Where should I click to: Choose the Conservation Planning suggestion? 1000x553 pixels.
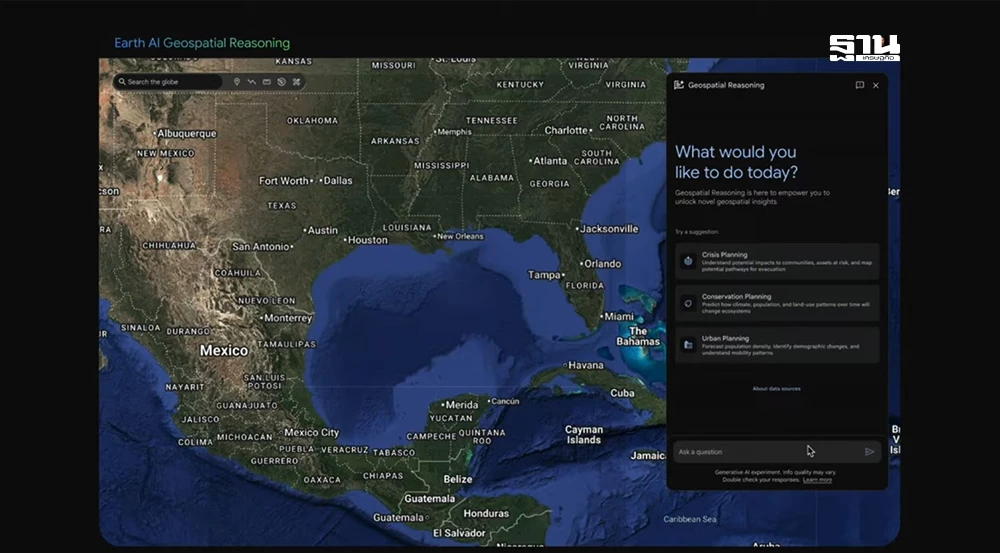[x=777, y=303]
